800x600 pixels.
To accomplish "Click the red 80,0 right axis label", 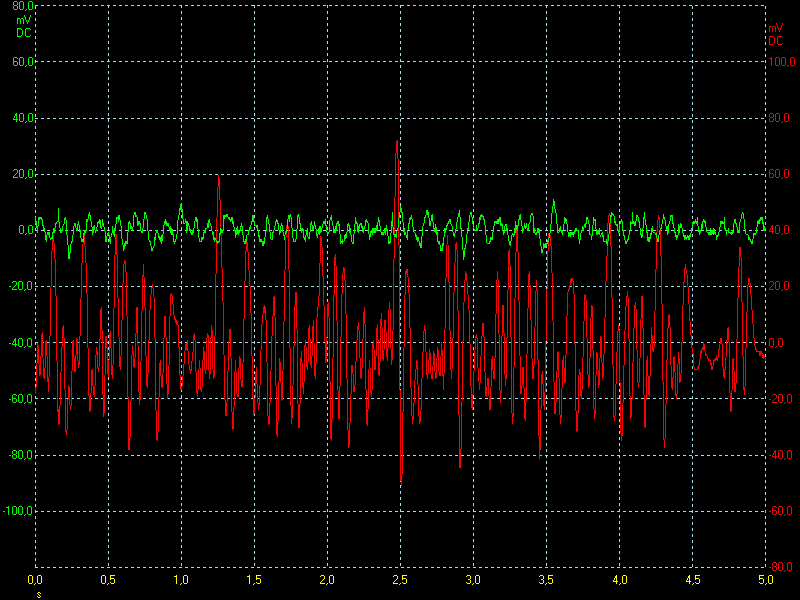I will tap(779, 118).
